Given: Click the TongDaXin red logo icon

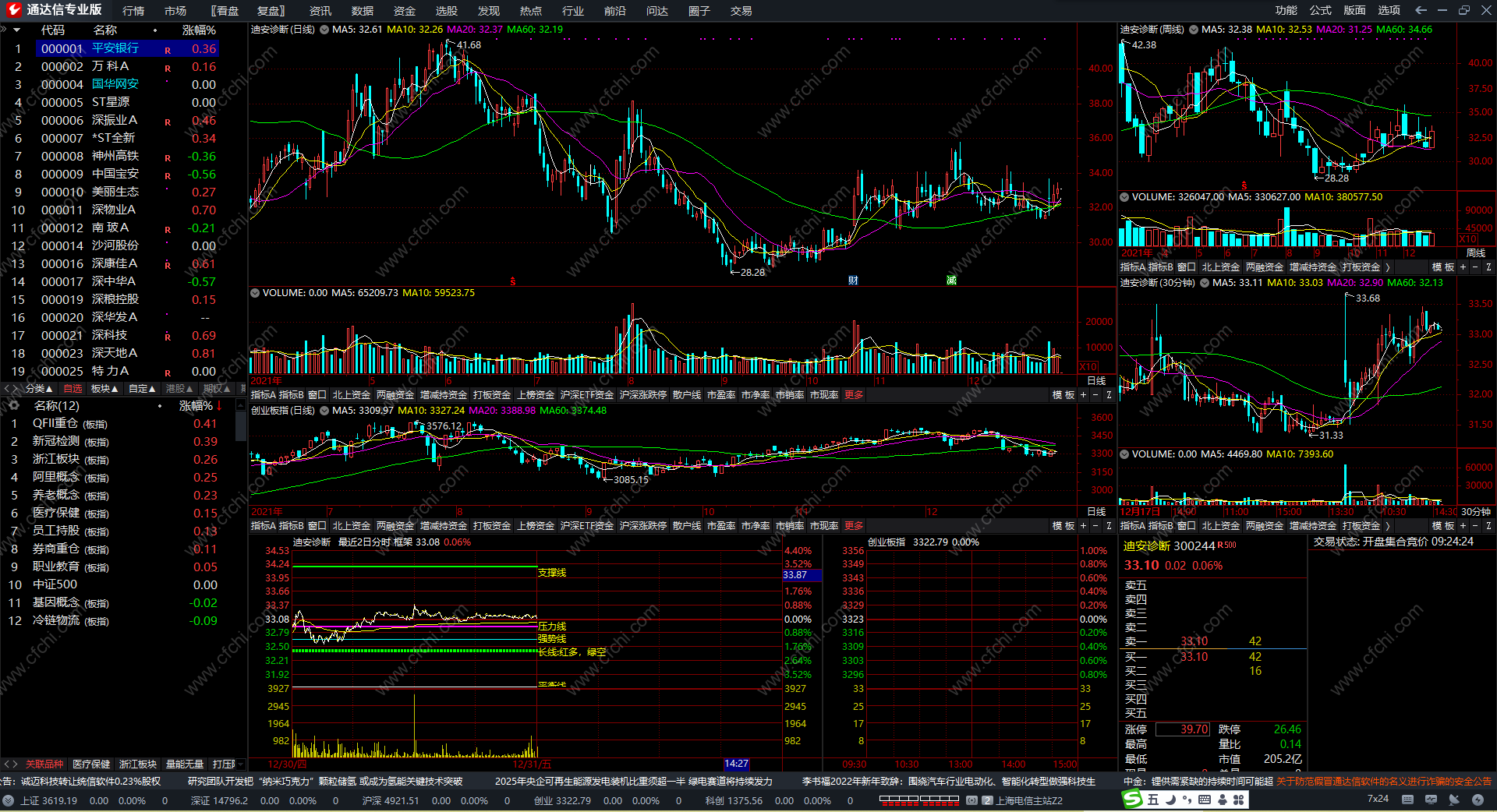Looking at the screenshot, I should [x=13, y=9].
